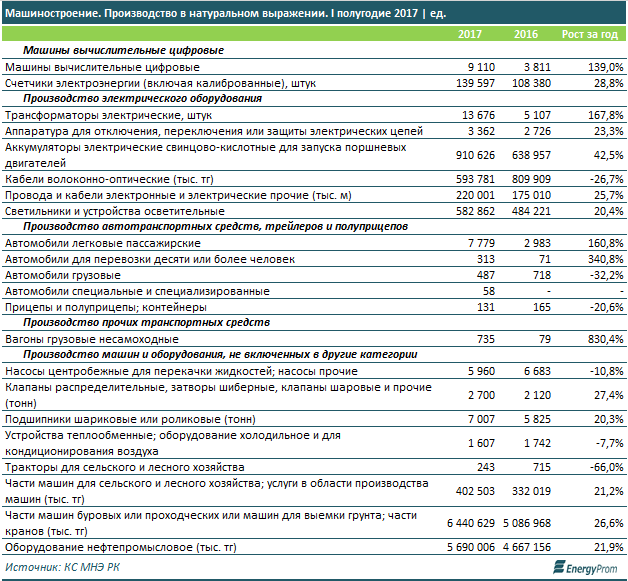Select the 830,4% growth value
628x581 pixels.
(603, 340)
